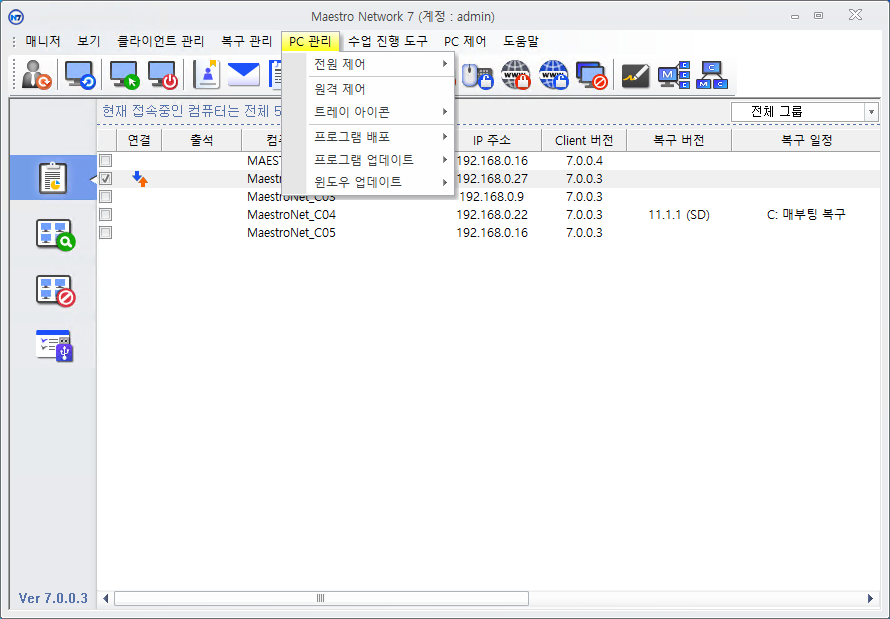
Task: Click the Client 버전 column header
Action: pos(584,140)
